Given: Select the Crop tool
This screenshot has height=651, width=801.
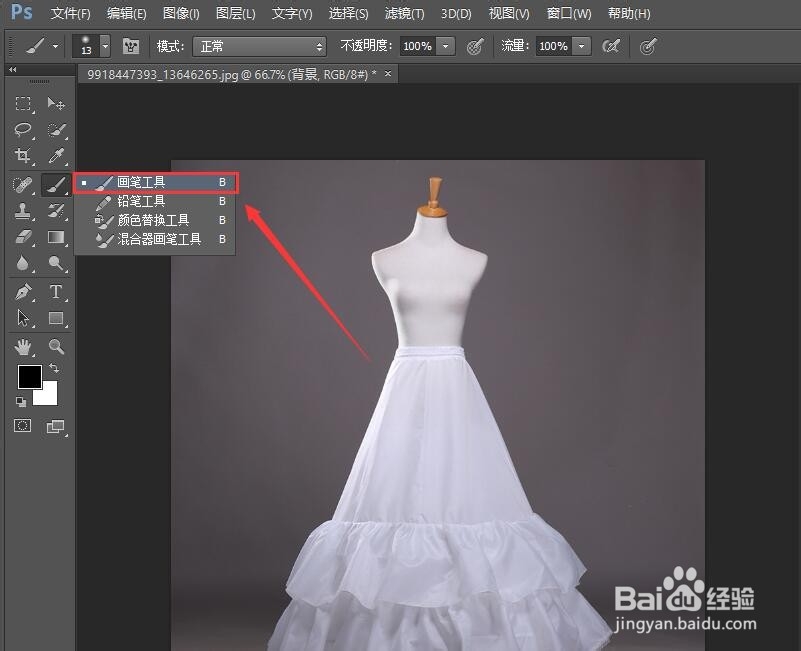Looking at the screenshot, I should (23, 155).
